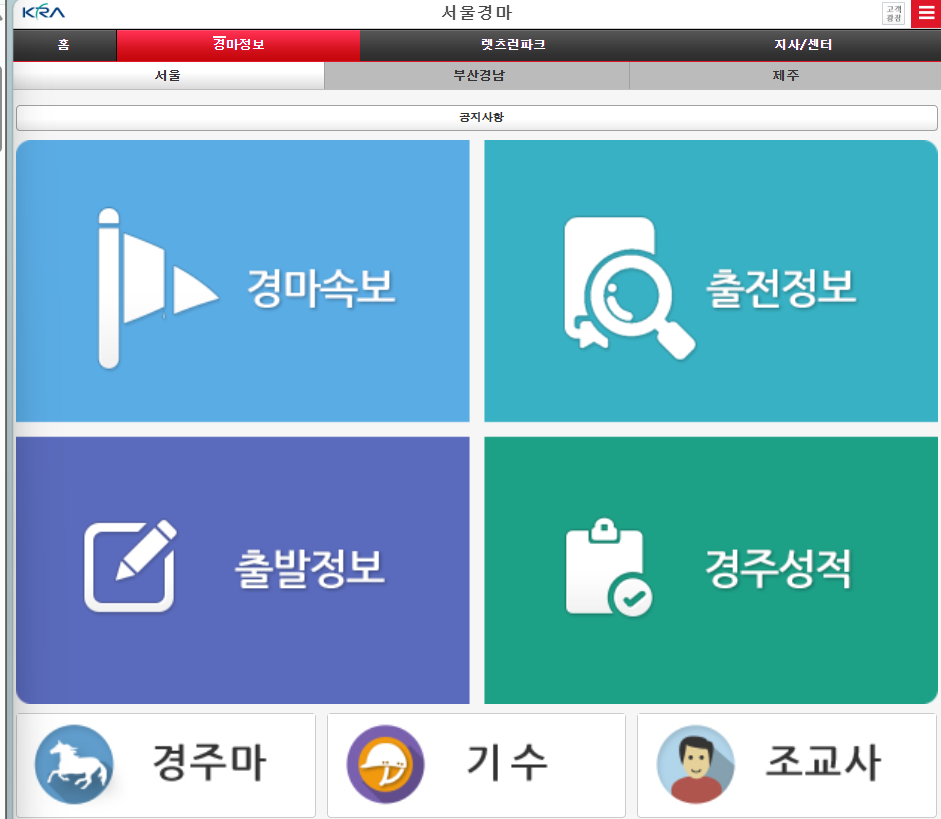Open the 지사/센터 menu tab
The width and height of the screenshot is (941, 819).
[802, 45]
